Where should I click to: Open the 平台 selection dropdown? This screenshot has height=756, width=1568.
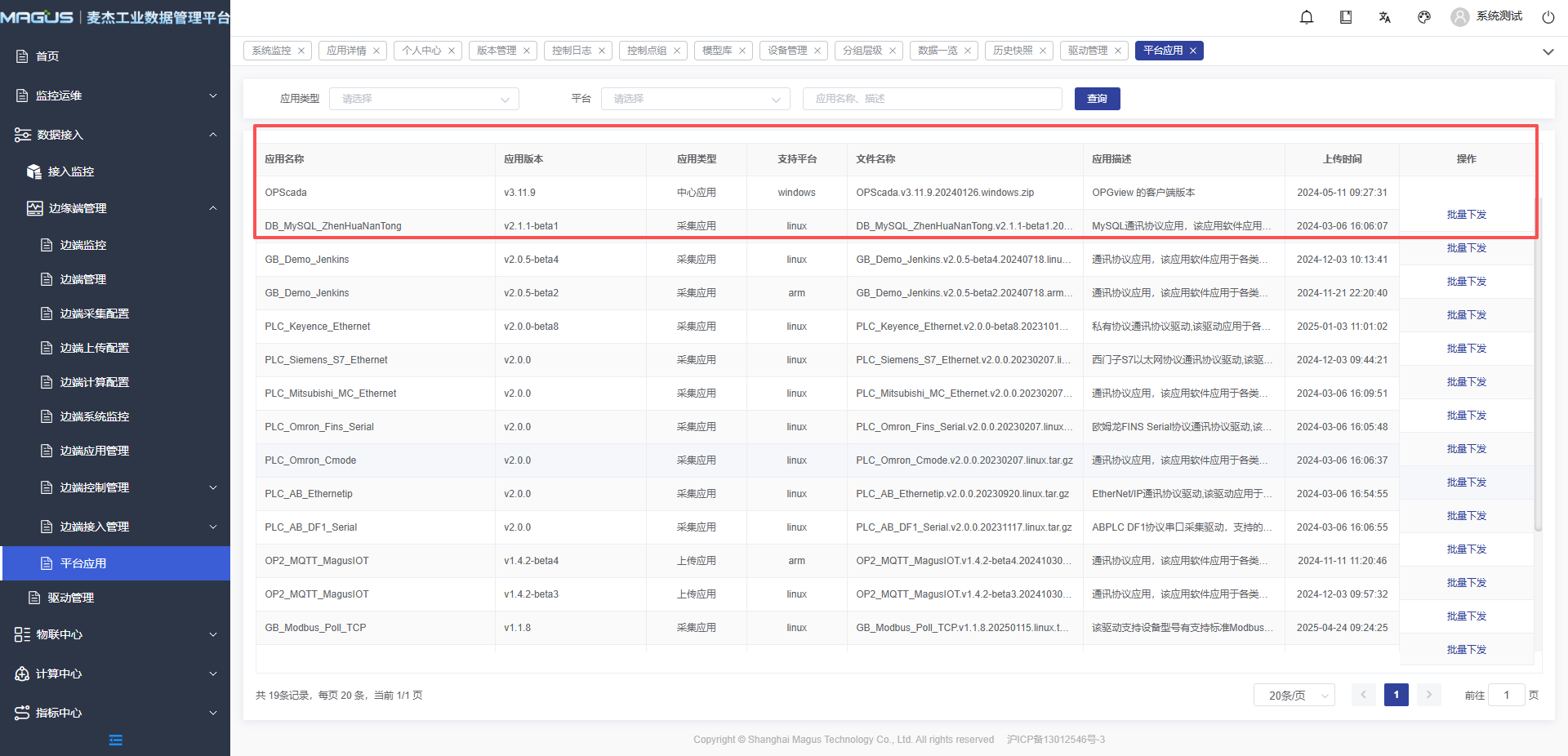(695, 99)
